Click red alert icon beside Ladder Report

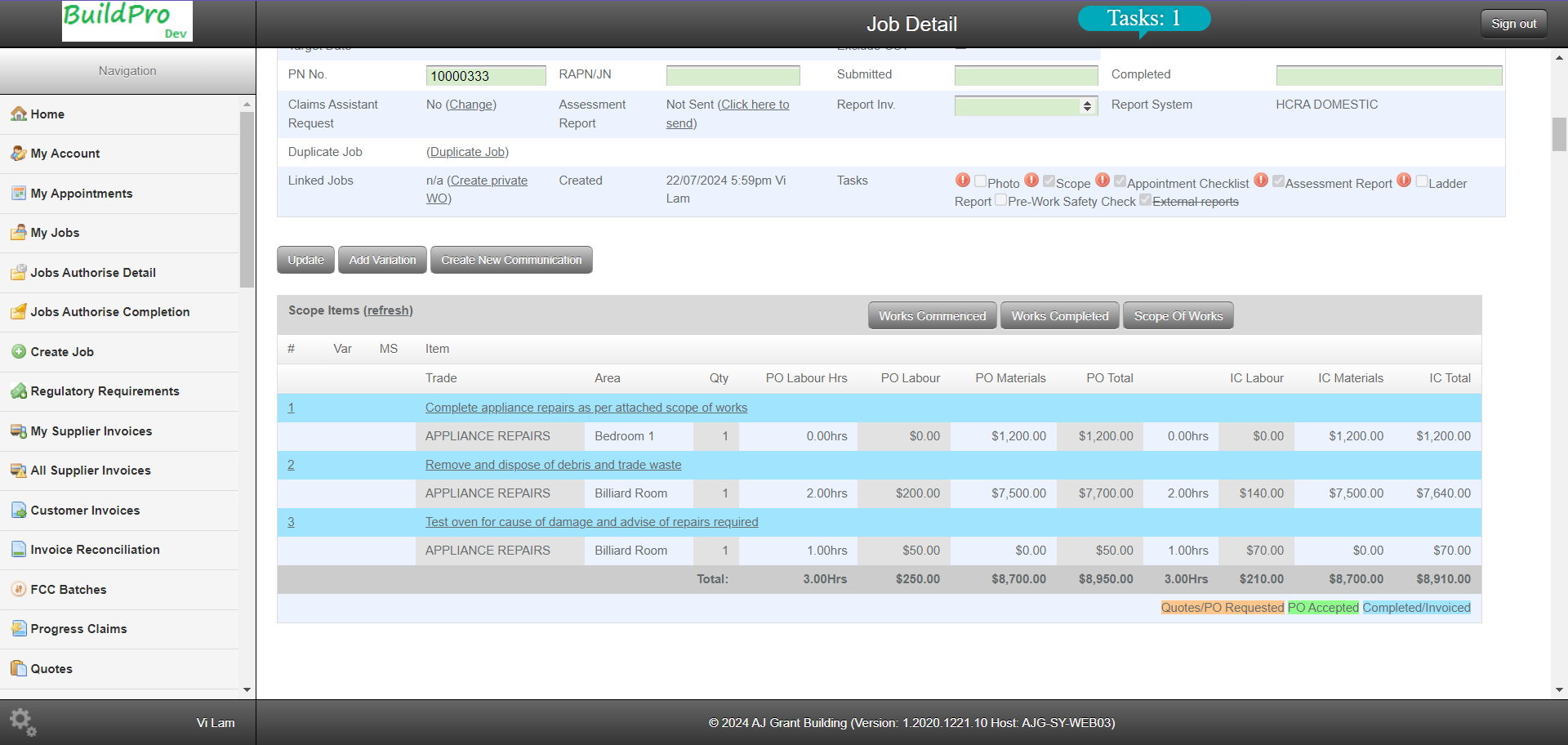tap(1404, 180)
